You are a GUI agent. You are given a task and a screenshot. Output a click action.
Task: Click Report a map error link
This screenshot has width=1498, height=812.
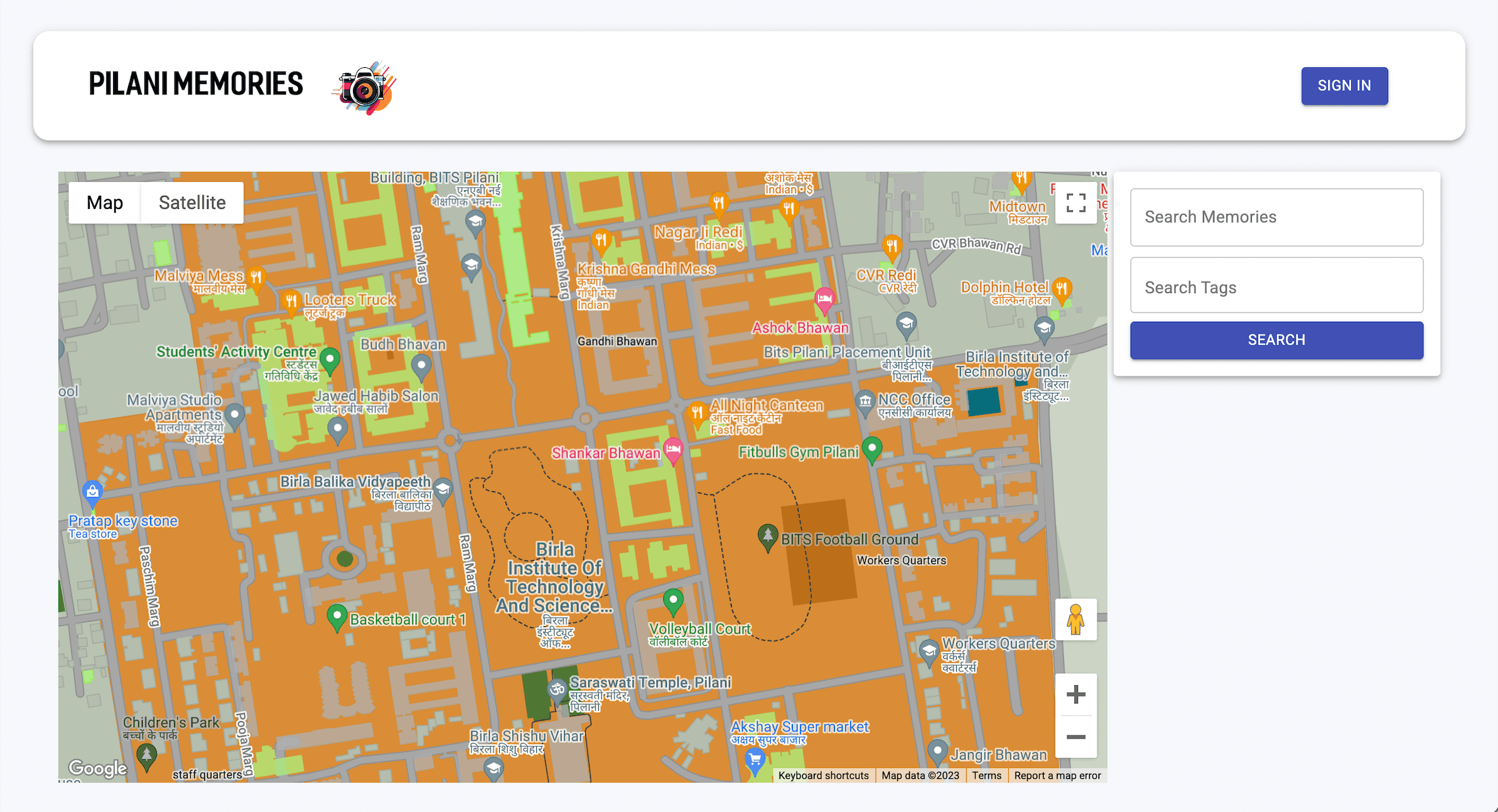tap(1057, 776)
